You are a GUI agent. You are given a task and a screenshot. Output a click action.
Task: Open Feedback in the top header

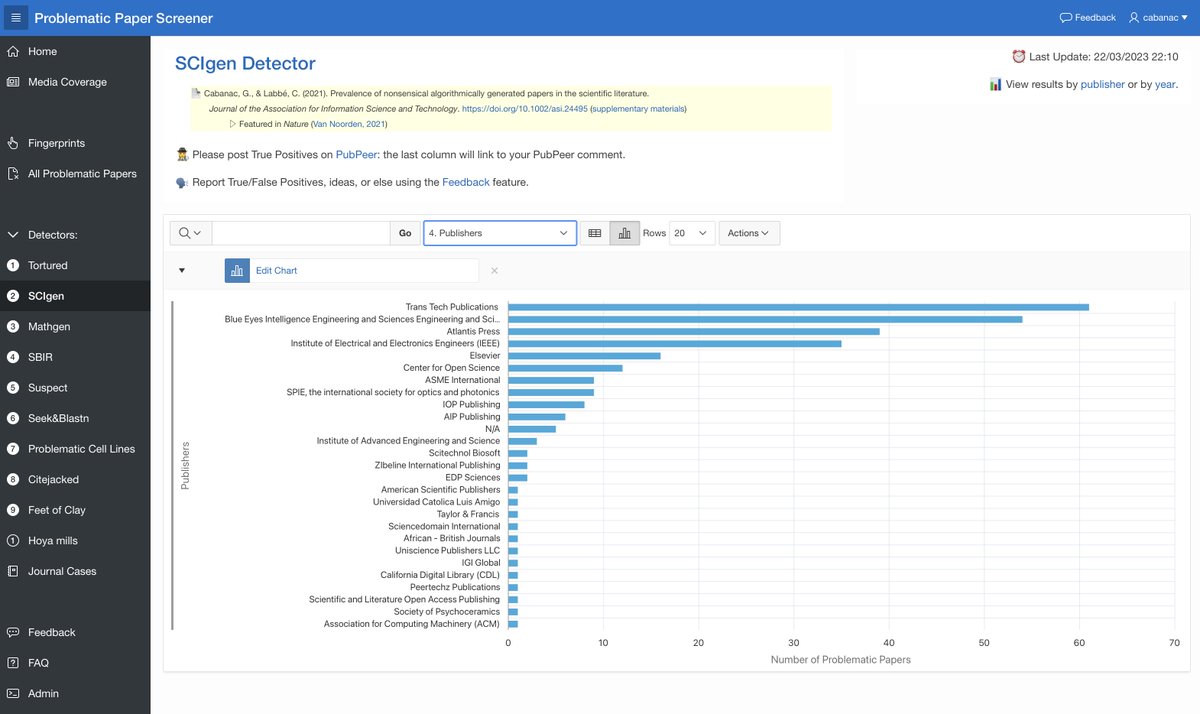1088,18
